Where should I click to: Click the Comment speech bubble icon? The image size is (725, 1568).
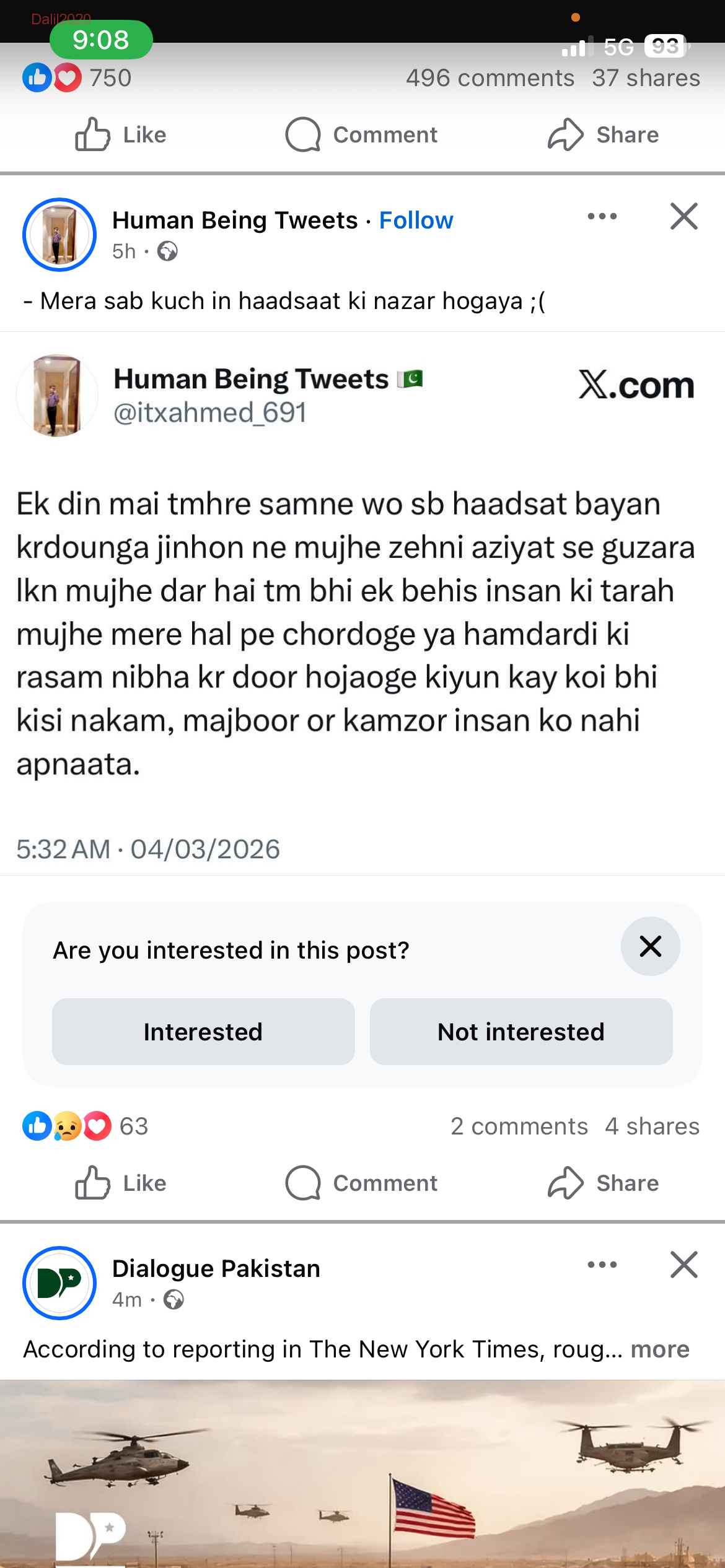(x=303, y=134)
